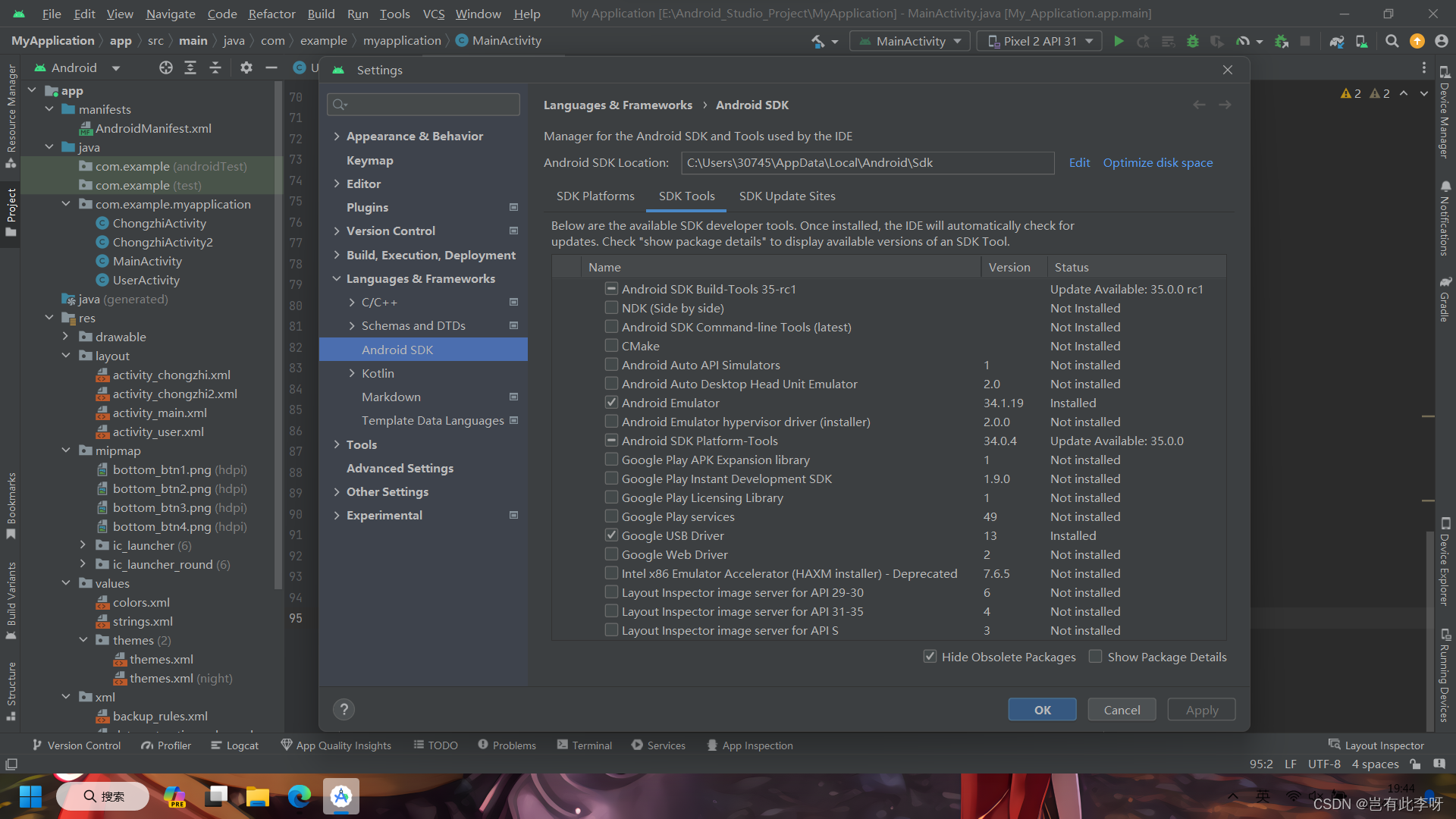The height and width of the screenshot is (819, 1456).
Task: Expand Editor settings section
Action: point(337,184)
